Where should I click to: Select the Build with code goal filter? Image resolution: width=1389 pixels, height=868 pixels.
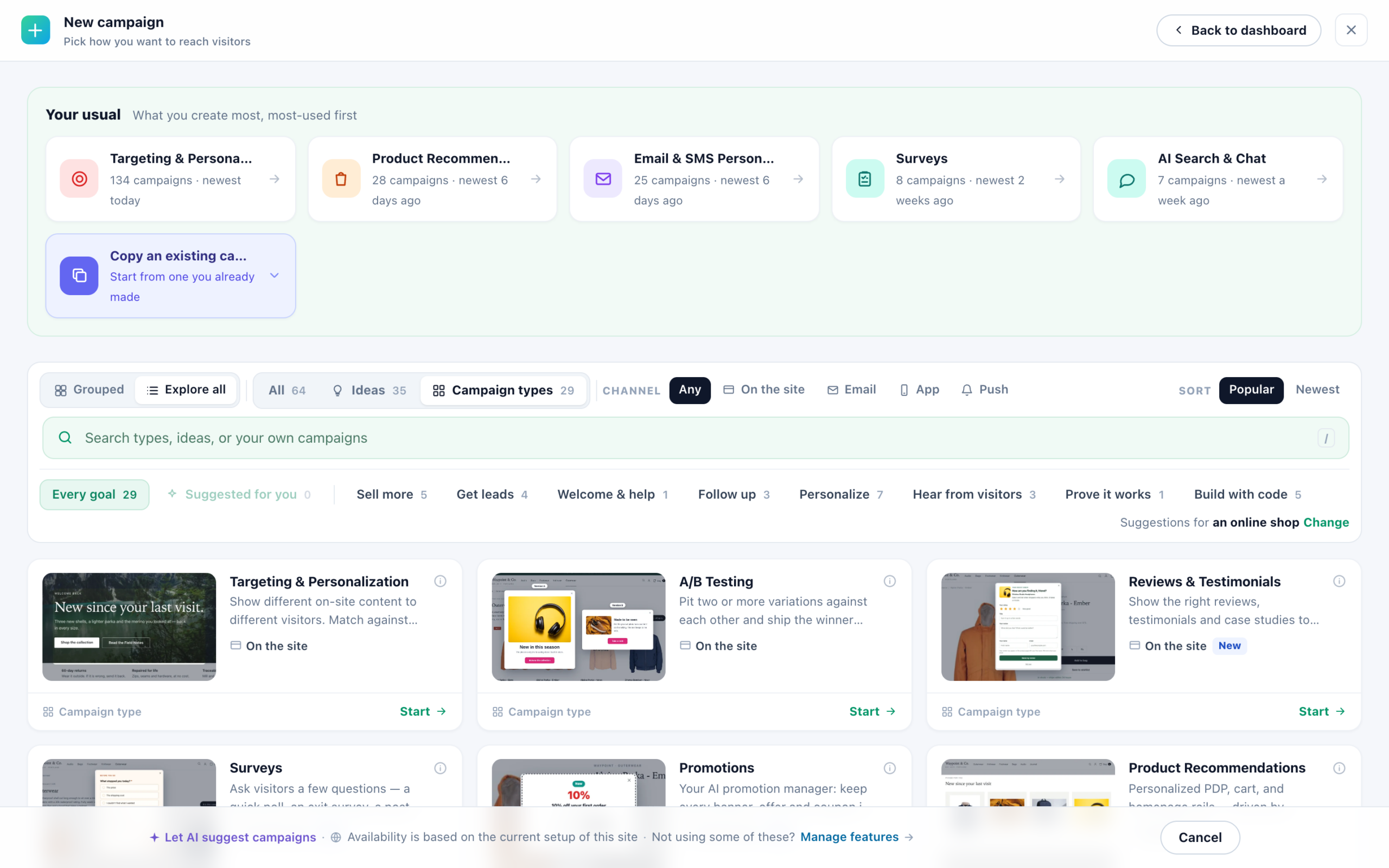pos(1247,494)
